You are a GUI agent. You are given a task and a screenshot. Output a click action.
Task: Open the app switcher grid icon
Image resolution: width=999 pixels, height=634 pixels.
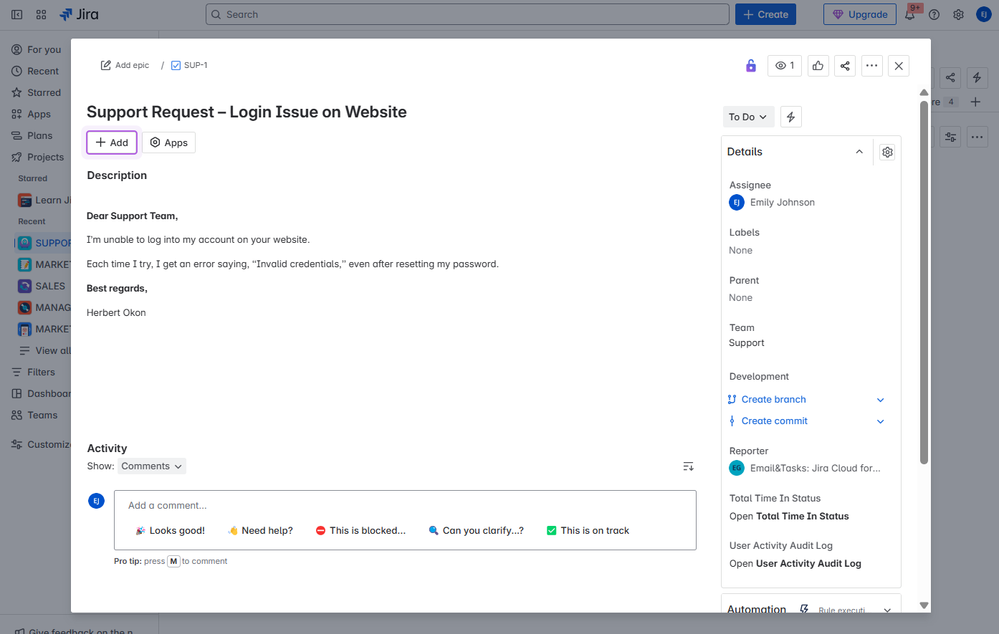coord(41,14)
